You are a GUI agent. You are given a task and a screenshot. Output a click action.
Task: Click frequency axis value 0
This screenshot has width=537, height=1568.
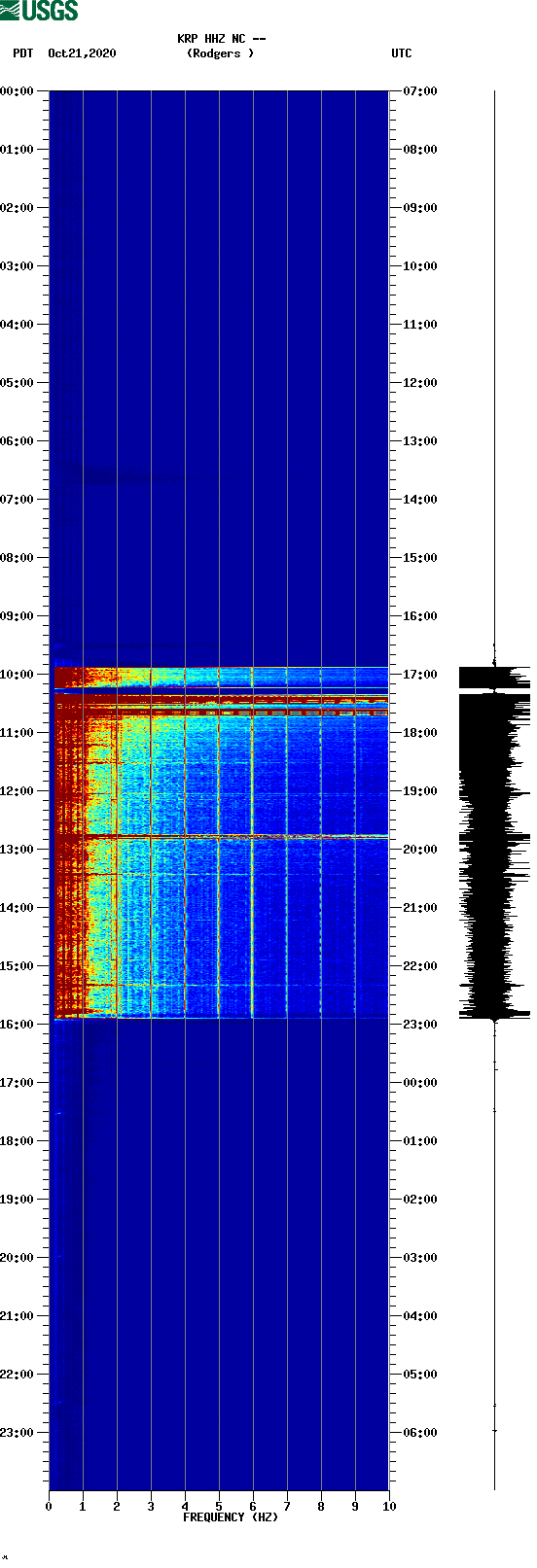[x=49, y=1507]
